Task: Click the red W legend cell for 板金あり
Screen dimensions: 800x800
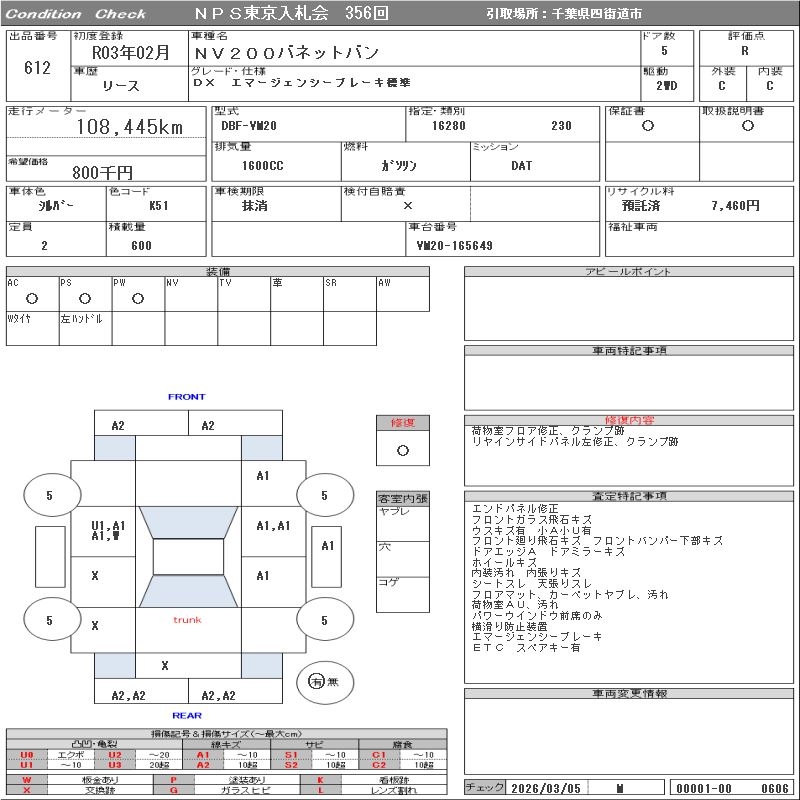Action: [x=27, y=779]
